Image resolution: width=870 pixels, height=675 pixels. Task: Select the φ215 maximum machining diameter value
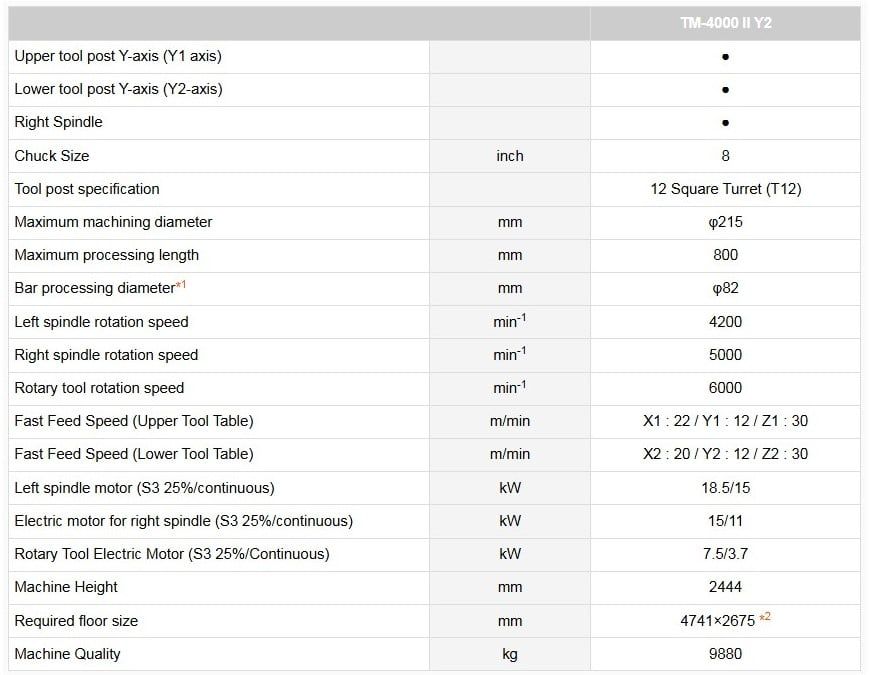coord(725,222)
